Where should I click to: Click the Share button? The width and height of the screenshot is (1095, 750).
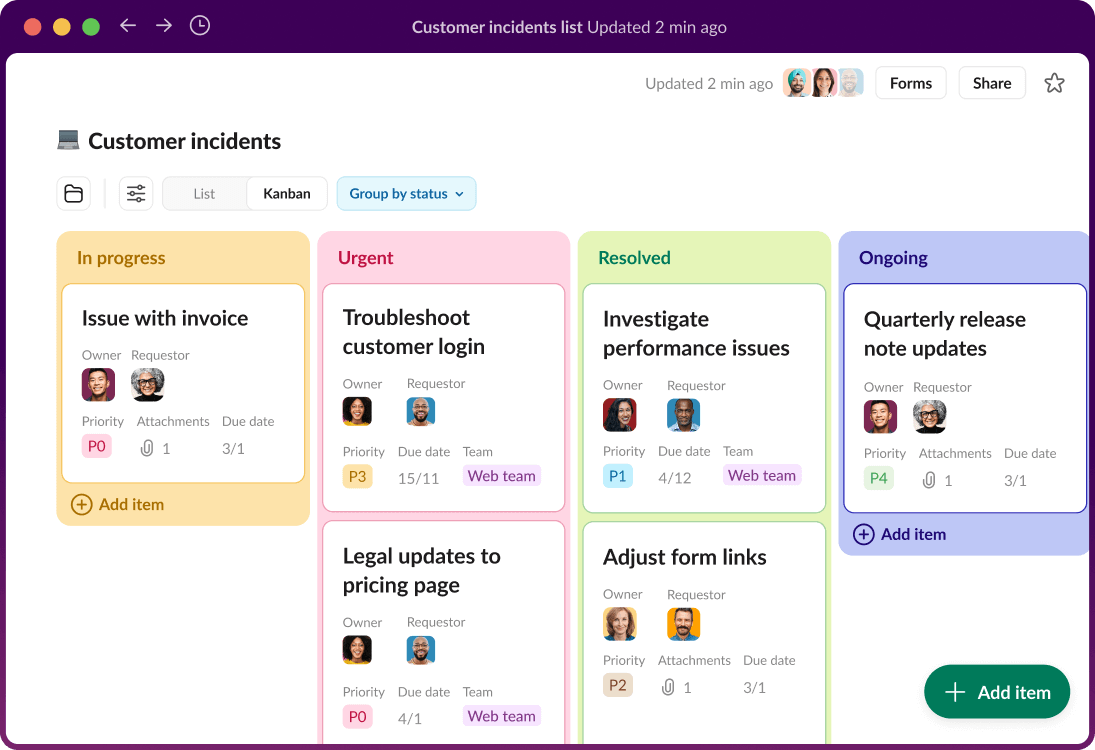(x=991, y=83)
